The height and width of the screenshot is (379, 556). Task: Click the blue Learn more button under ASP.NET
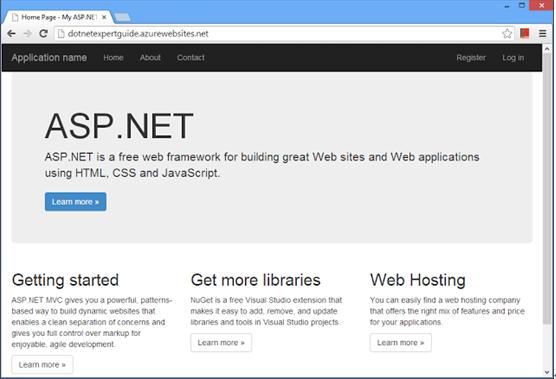(76, 202)
